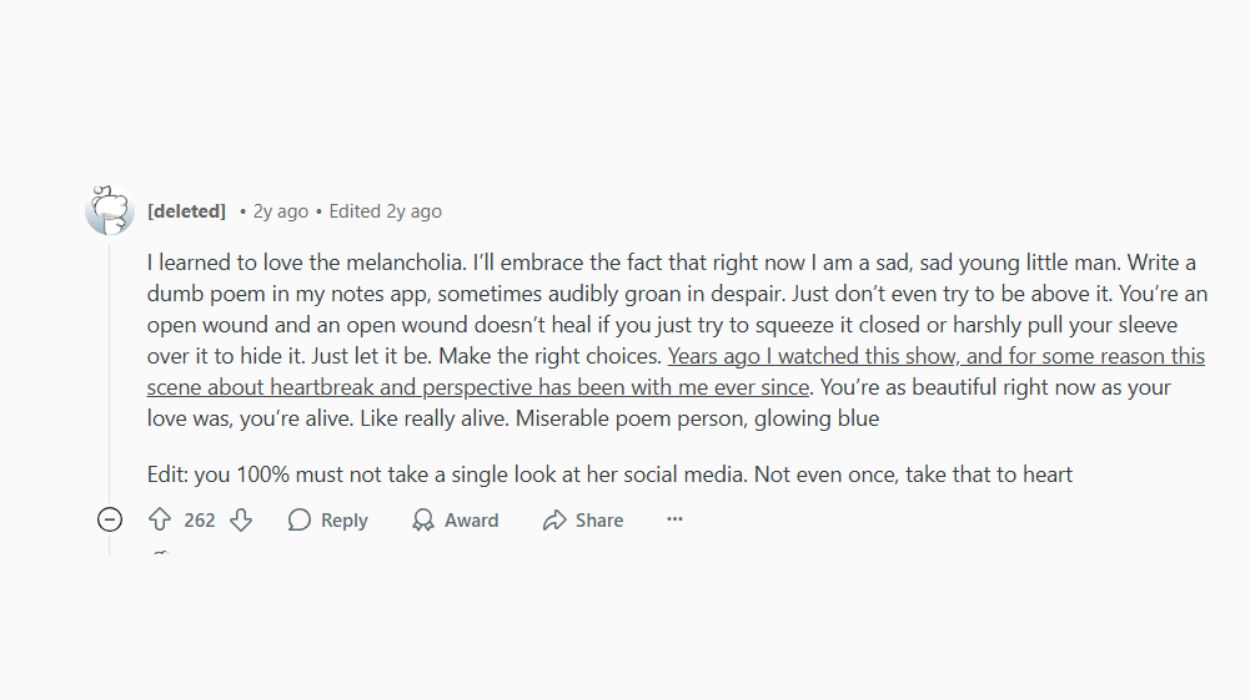
Task: Downvote the melancholia comment
Action: point(241,520)
